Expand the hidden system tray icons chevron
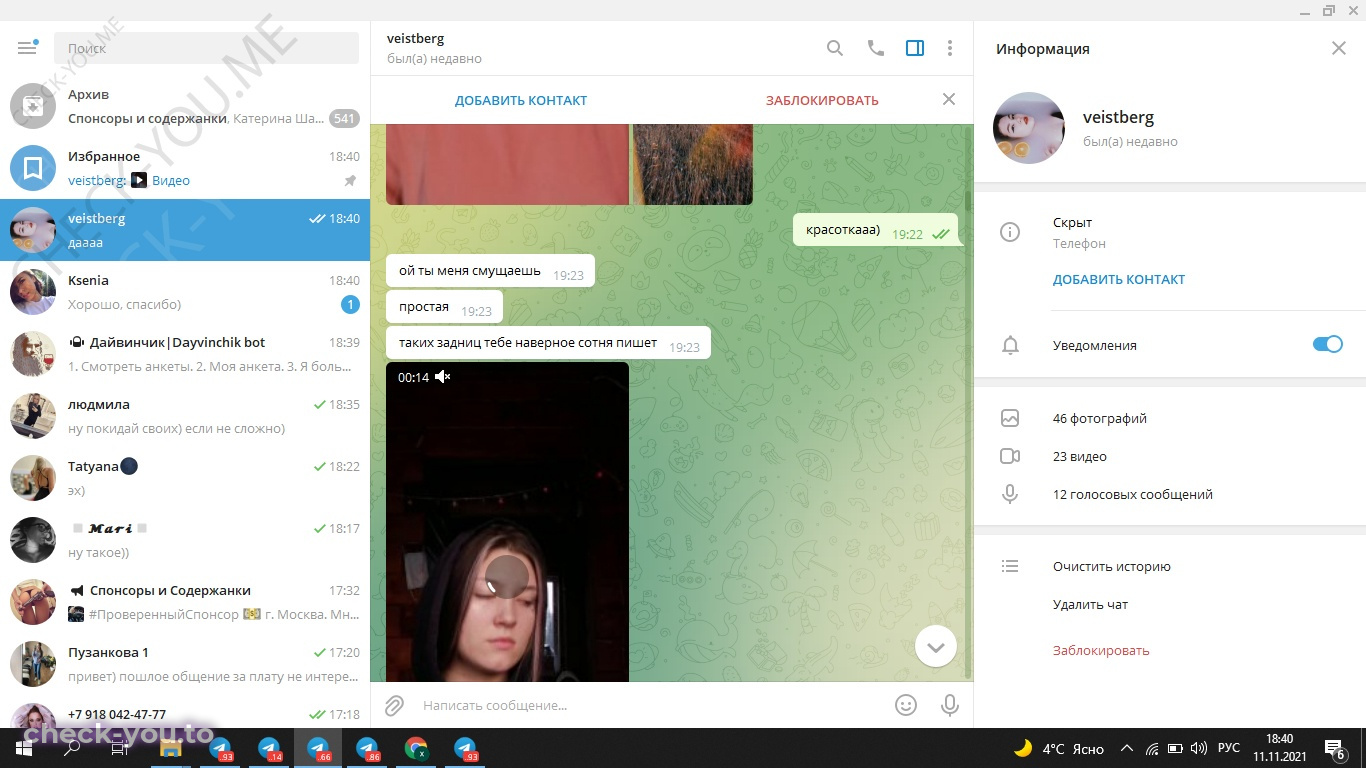The height and width of the screenshot is (768, 1366). [x=1127, y=748]
